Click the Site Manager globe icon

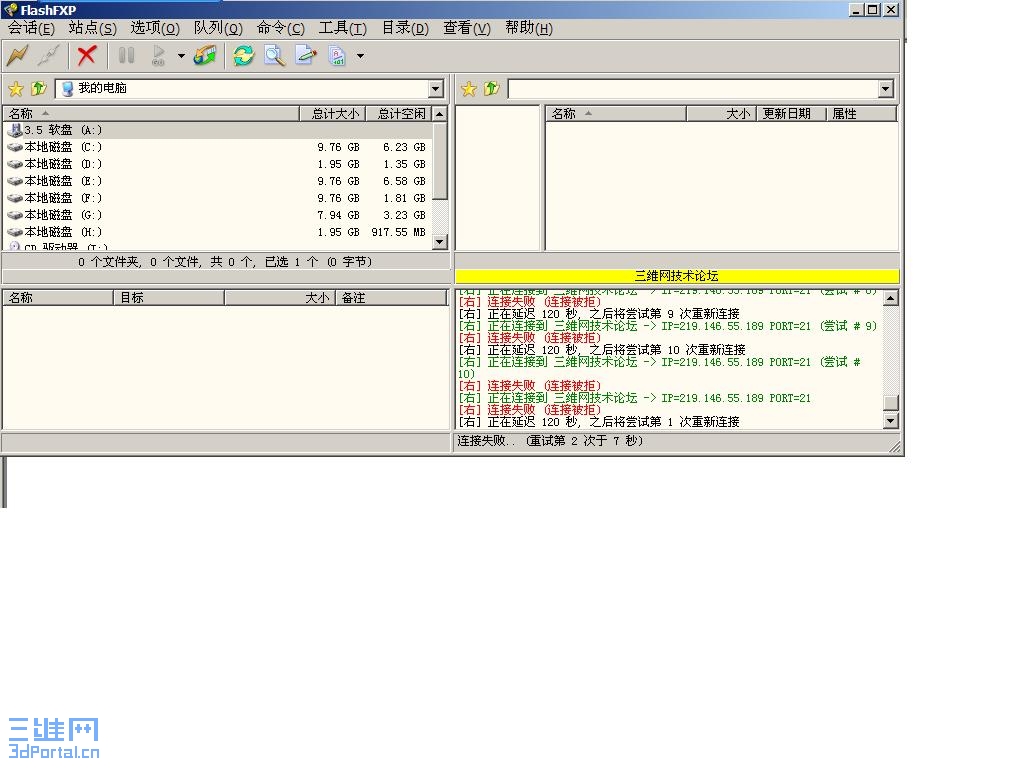point(205,56)
